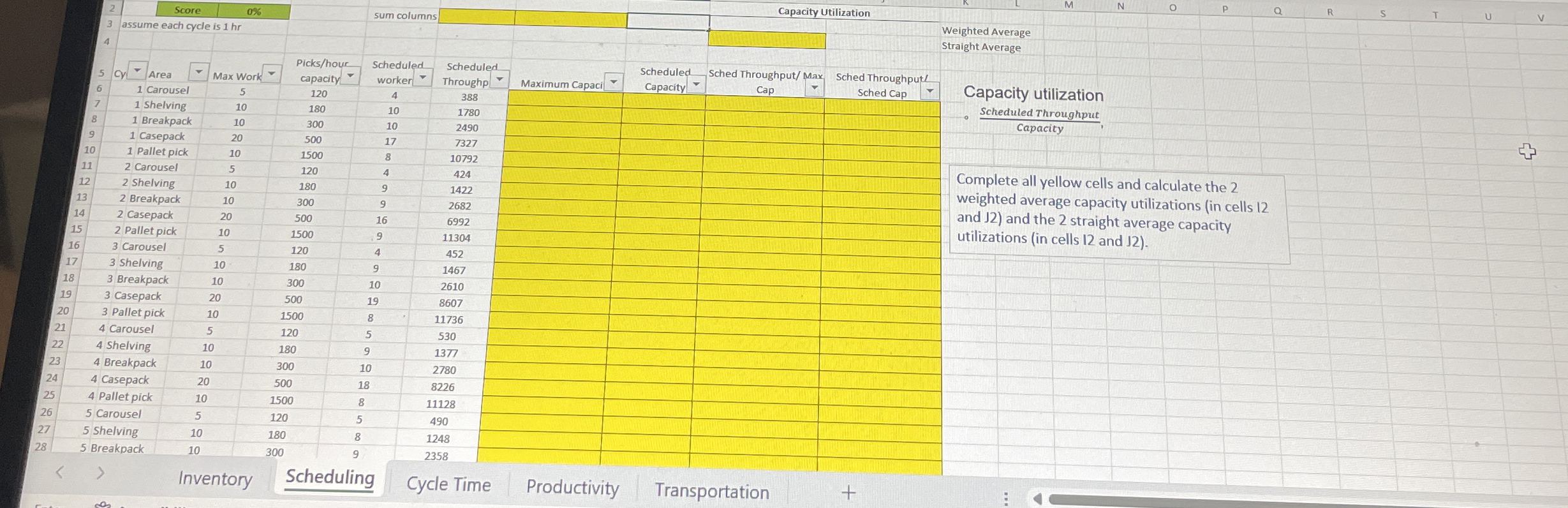Open the Sched Throughput/Max Cap filter dropdown
This screenshot has width=1568, height=508.
pyautogui.click(x=814, y=88)
